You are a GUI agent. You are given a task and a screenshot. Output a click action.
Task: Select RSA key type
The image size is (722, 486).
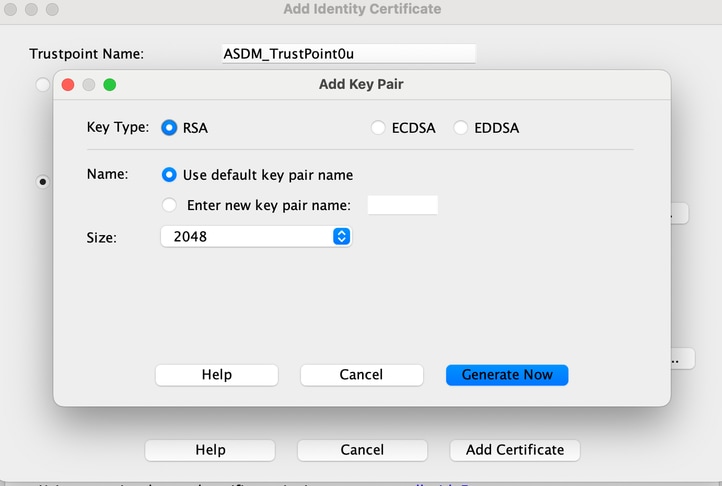tap(169, 128)
